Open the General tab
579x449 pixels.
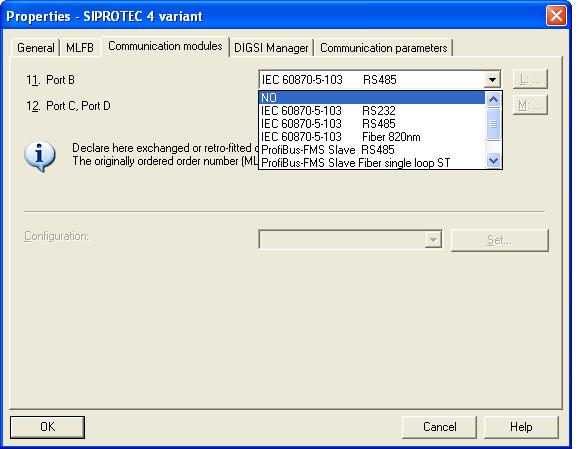35,48
